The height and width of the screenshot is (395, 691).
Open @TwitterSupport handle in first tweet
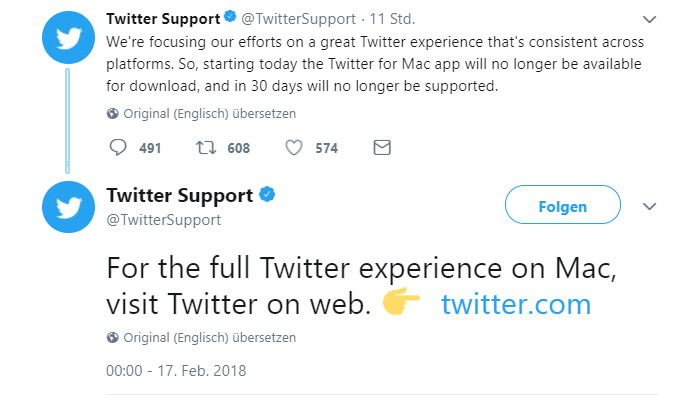coord(298,19)
